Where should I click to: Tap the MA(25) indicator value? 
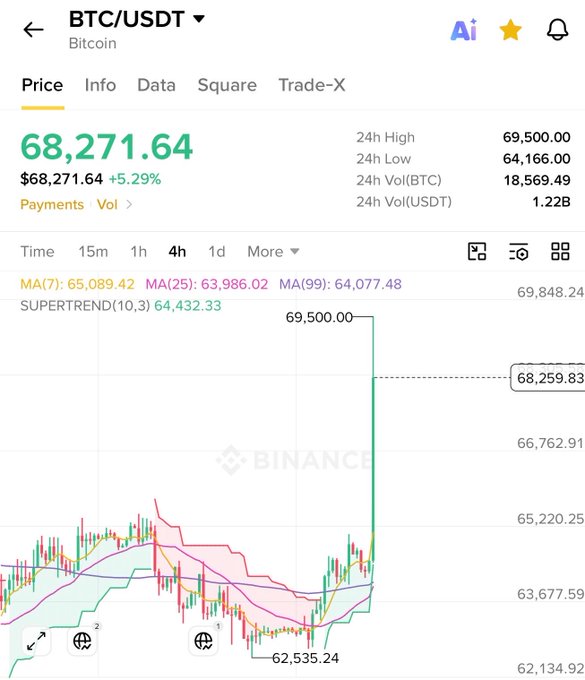pos(207,284)
